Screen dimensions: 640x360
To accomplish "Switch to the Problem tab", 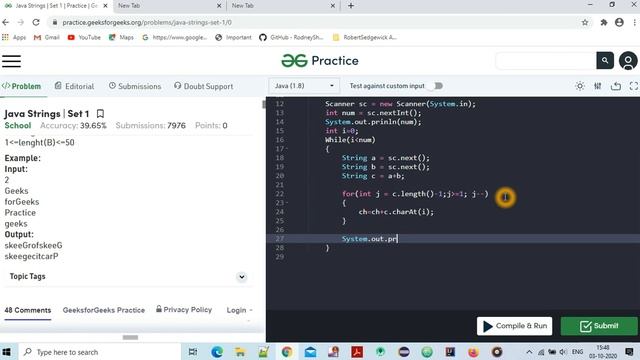I will tap(22, 86).
